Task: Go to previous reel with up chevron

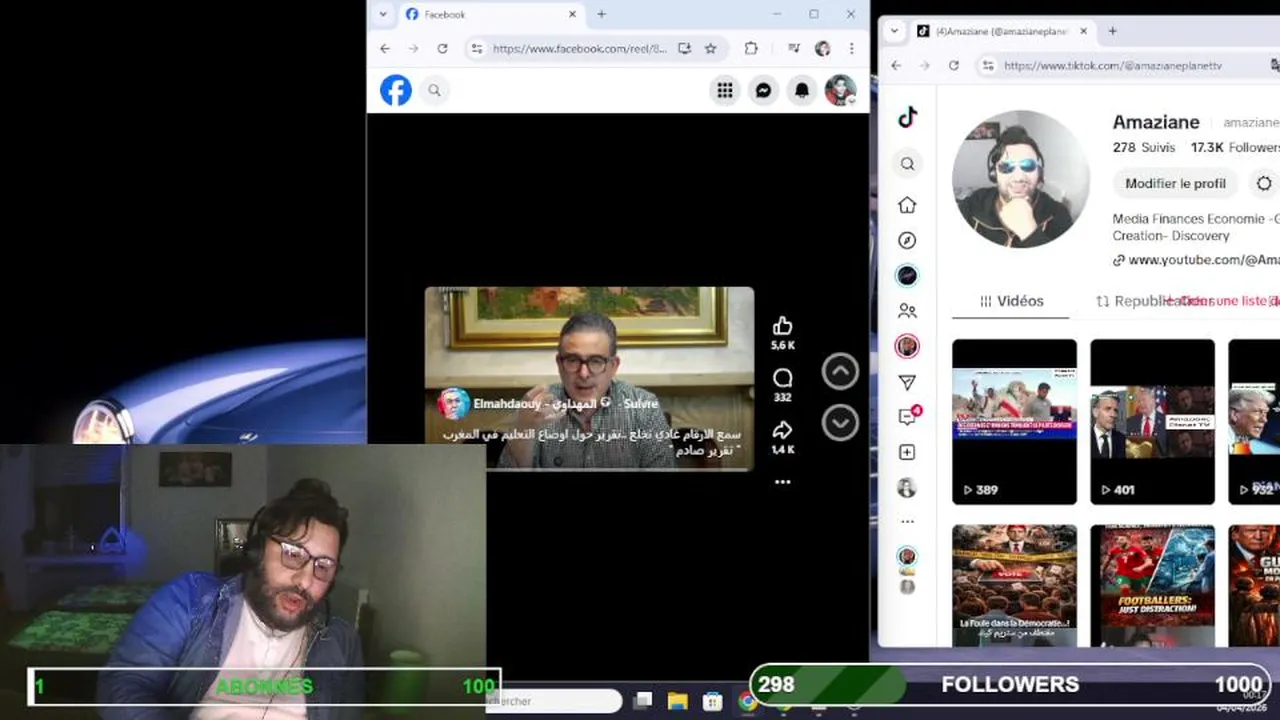Action: pos(840,371)
